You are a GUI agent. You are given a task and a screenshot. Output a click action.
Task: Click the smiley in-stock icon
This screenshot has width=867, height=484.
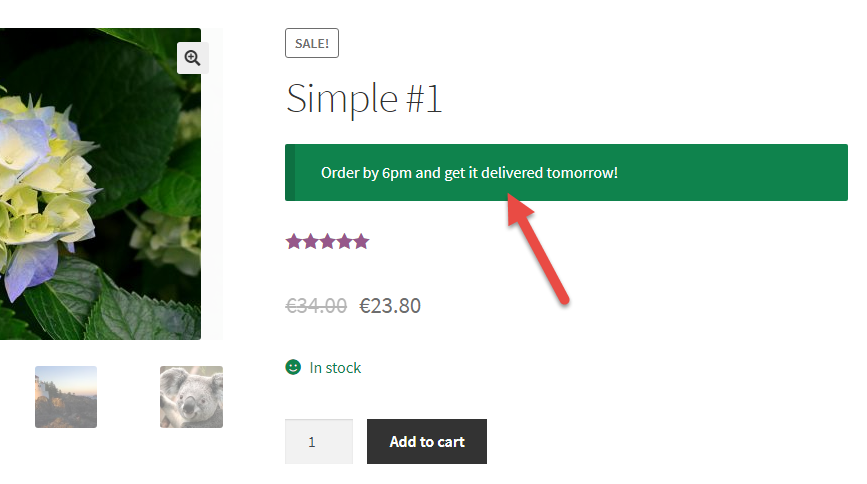click(293, 367)
